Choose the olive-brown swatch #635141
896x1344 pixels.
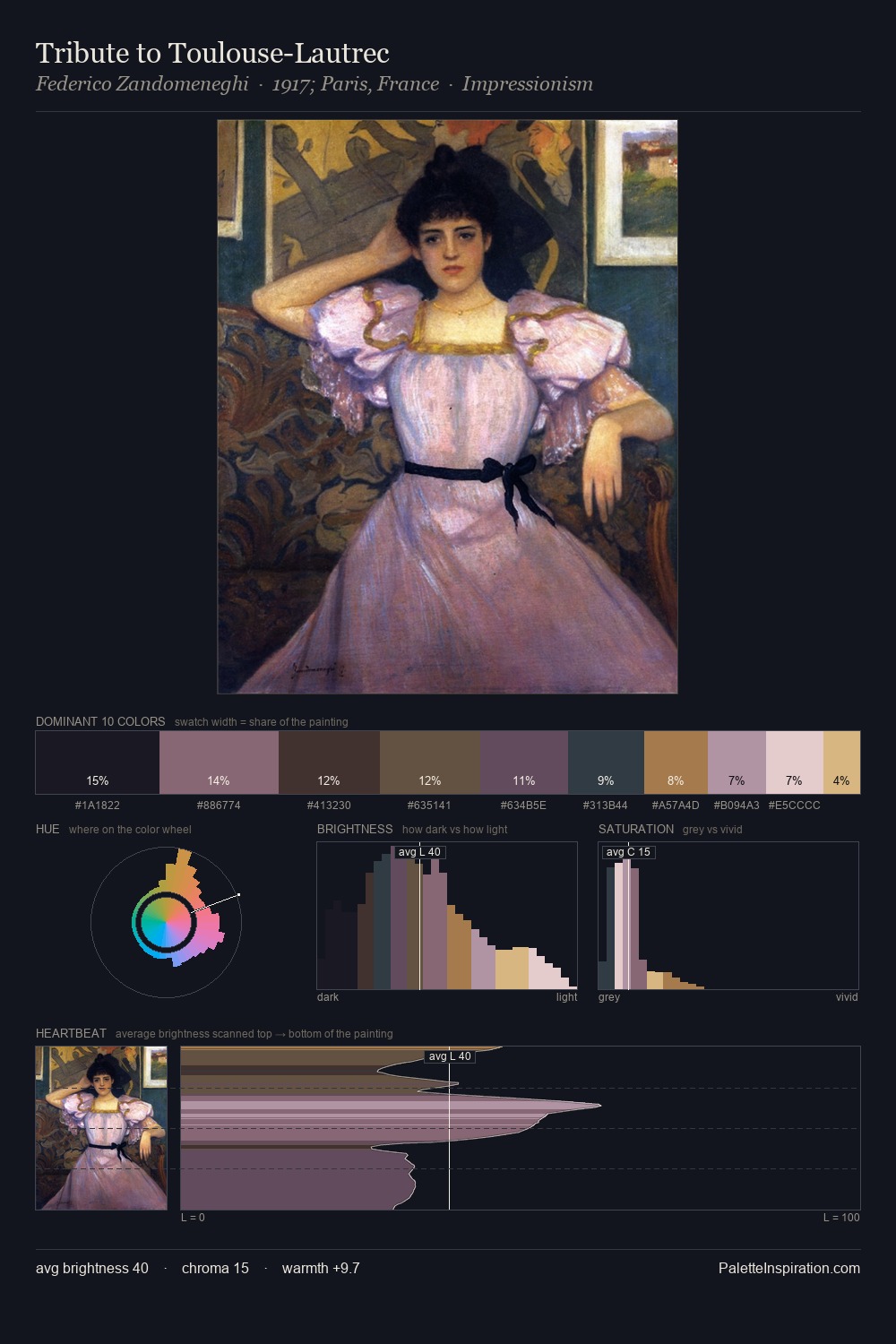coord(429,762)
